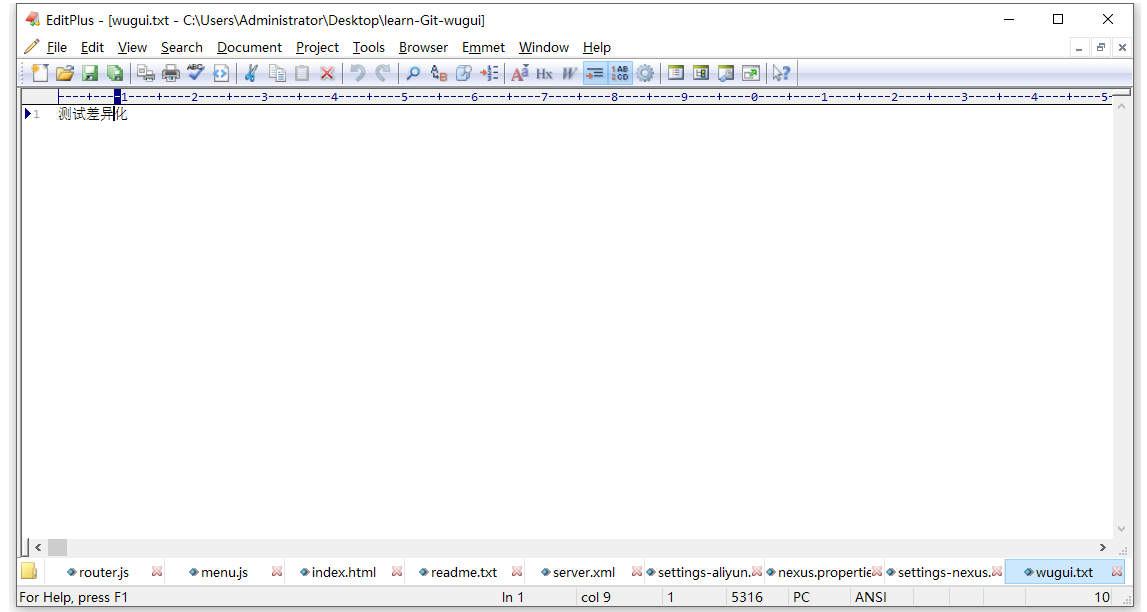Switch to the router.js document tab
Screen dimensions: 1147x612
point(104,573)
